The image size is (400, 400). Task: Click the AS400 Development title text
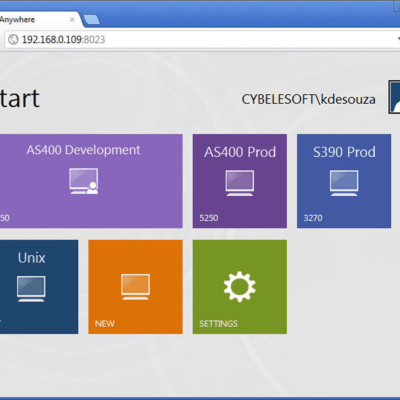(x=83, y=150)
